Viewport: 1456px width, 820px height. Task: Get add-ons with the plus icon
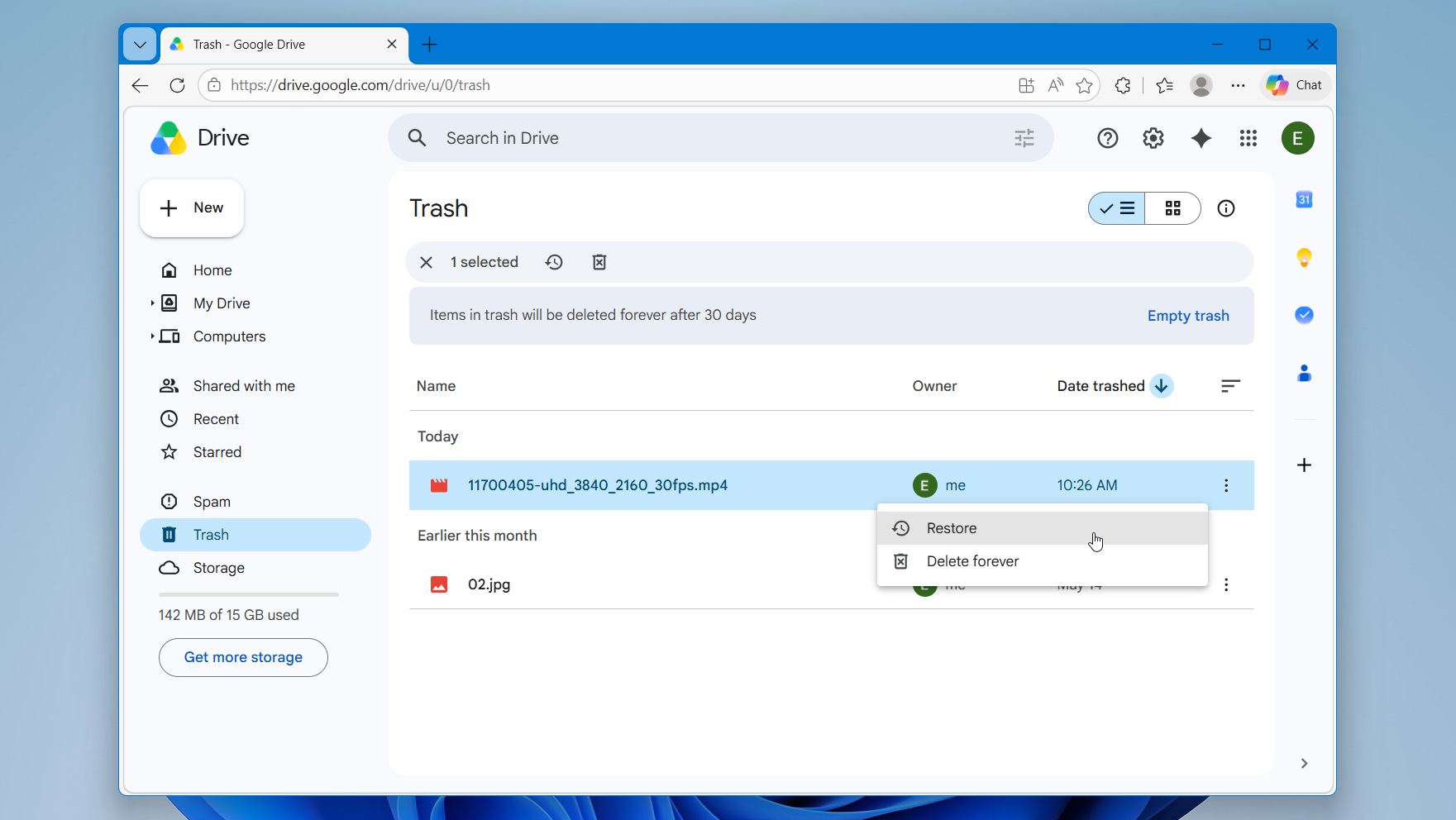(1304, 465)
